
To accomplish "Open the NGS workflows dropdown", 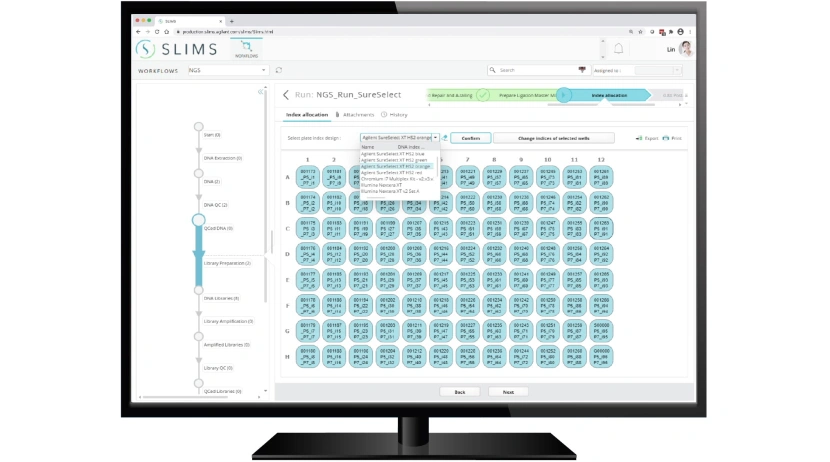I will click(228, 70).
